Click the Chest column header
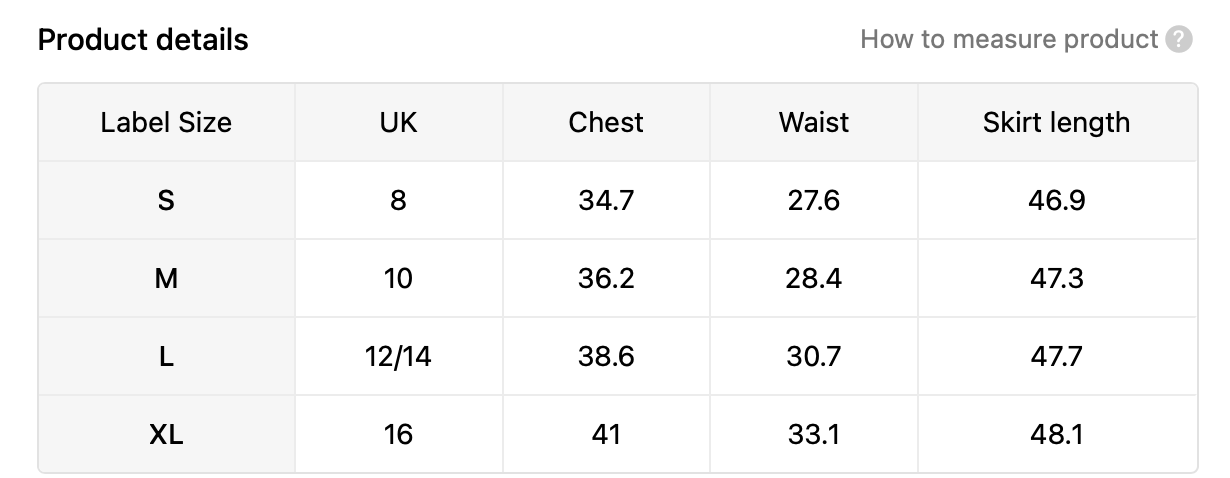The height and width of the screenshot is (478, 1230). click(x=606, y=122)
